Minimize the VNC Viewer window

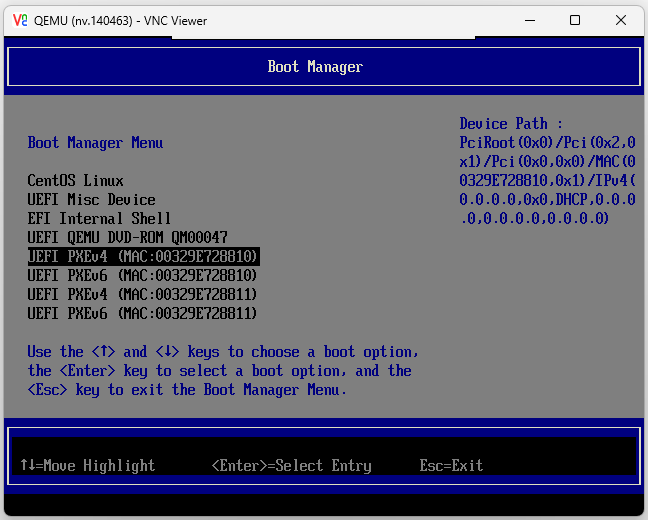click(x=529, y=20)
